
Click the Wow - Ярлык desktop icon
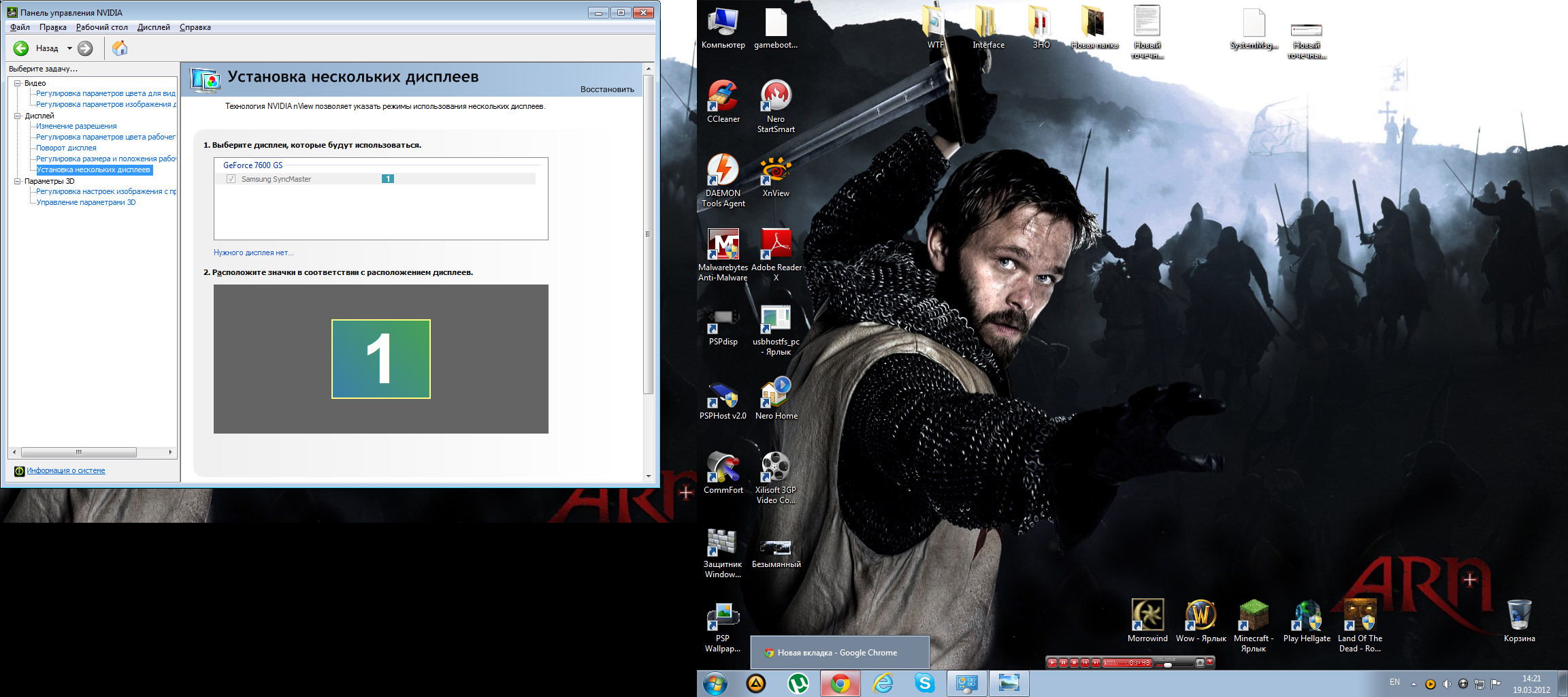tap(1200, 619)
